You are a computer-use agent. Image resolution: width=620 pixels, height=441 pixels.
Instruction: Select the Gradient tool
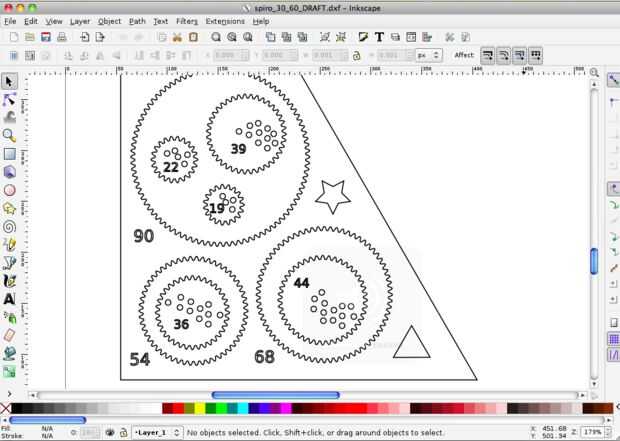[9, 371]
